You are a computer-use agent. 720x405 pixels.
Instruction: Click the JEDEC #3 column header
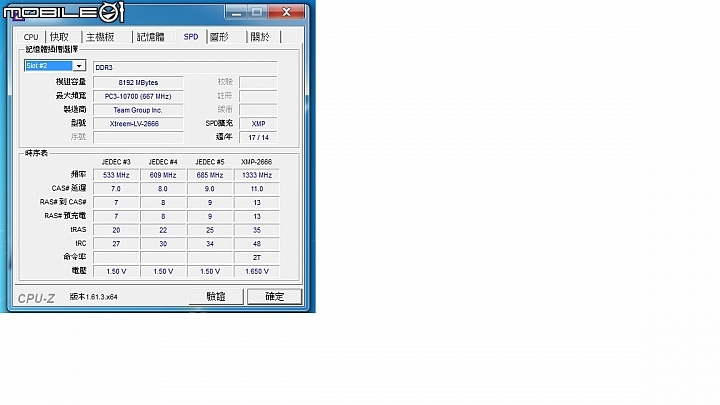pyautogui.click(x=116, y=162)
